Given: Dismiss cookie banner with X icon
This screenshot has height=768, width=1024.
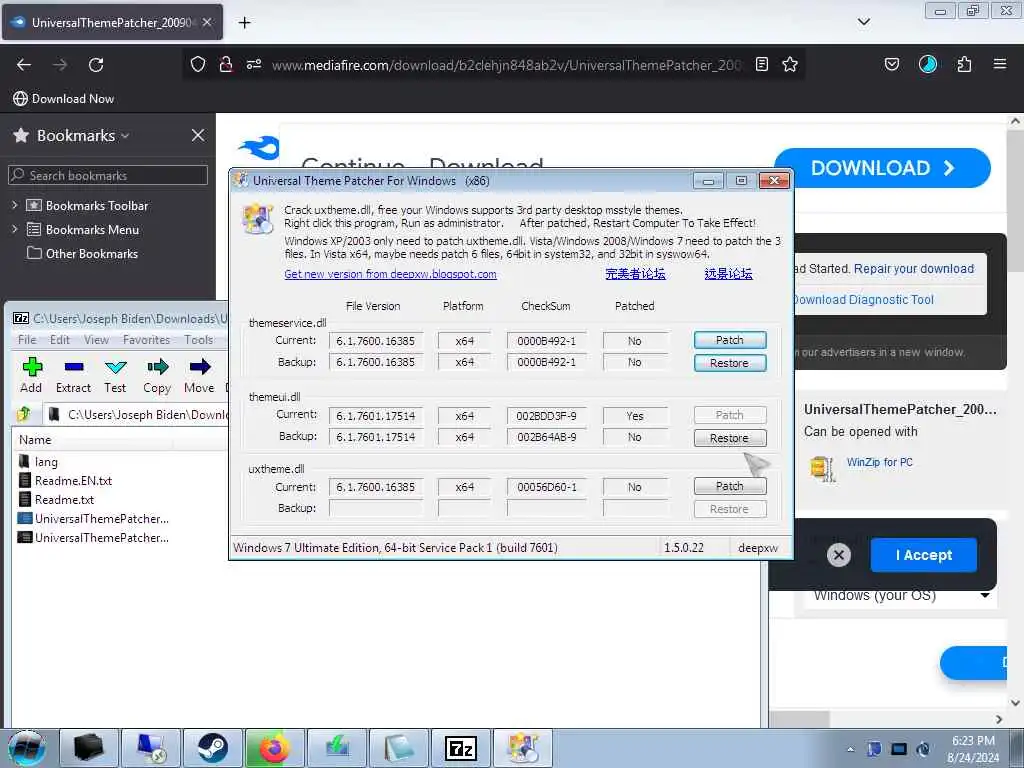Looking at the screenshot, I should pos(839,555).
